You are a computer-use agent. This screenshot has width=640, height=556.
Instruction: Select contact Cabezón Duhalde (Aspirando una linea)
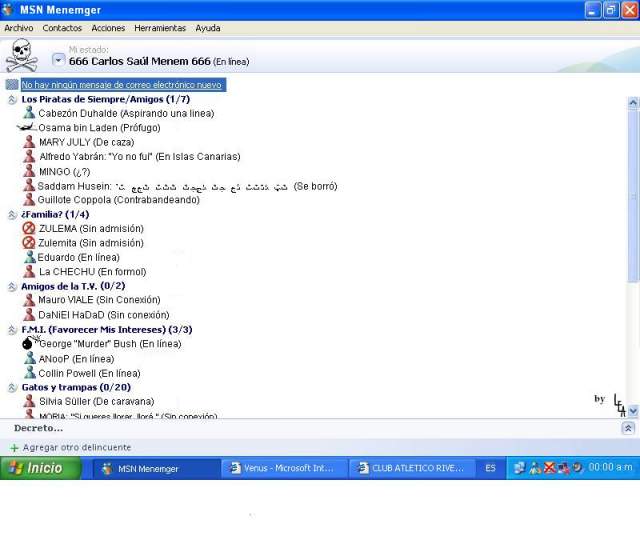tap(126, 113)
